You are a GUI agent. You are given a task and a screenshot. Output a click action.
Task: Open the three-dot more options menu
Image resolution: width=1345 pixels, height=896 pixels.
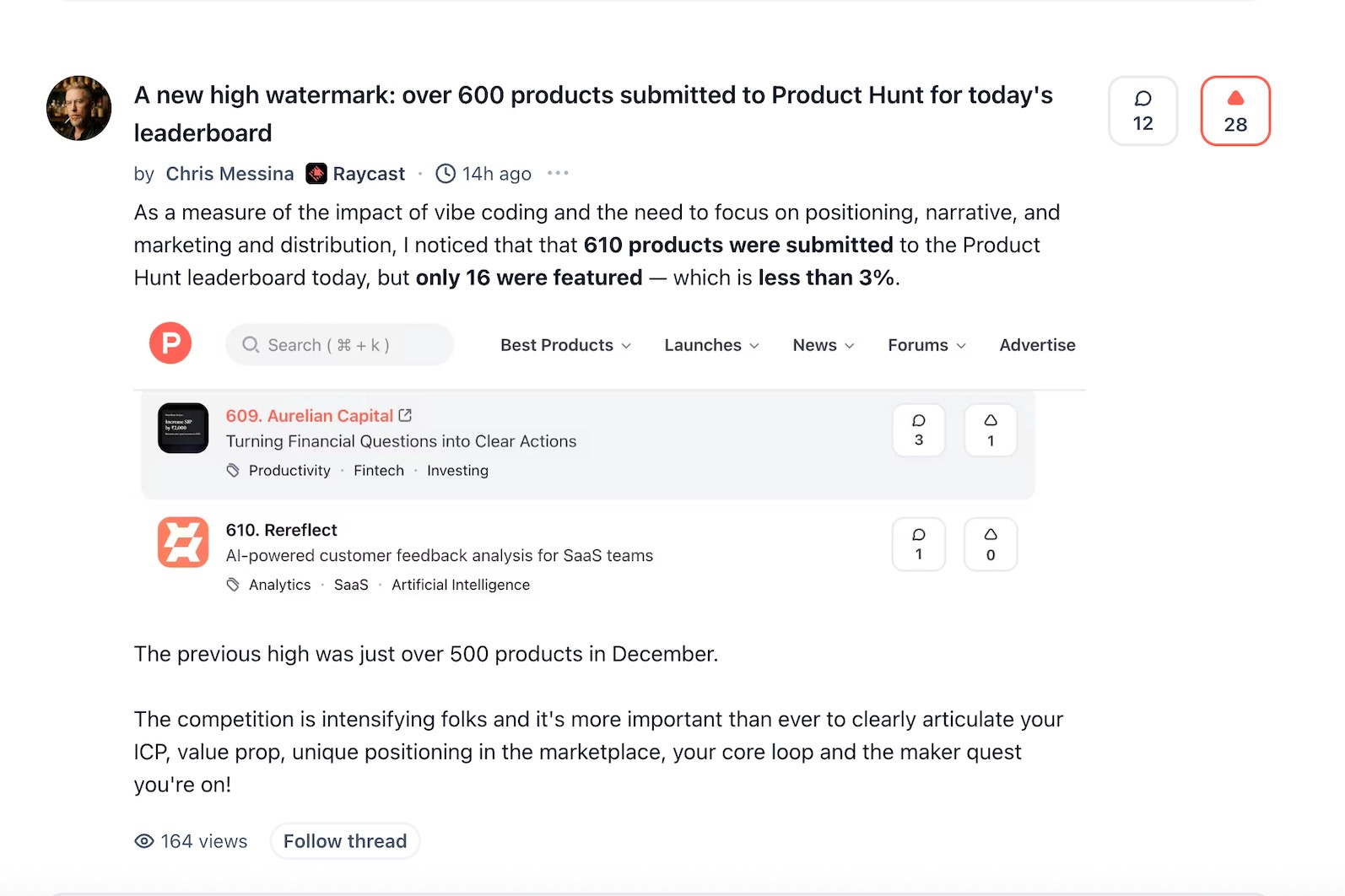558,174
